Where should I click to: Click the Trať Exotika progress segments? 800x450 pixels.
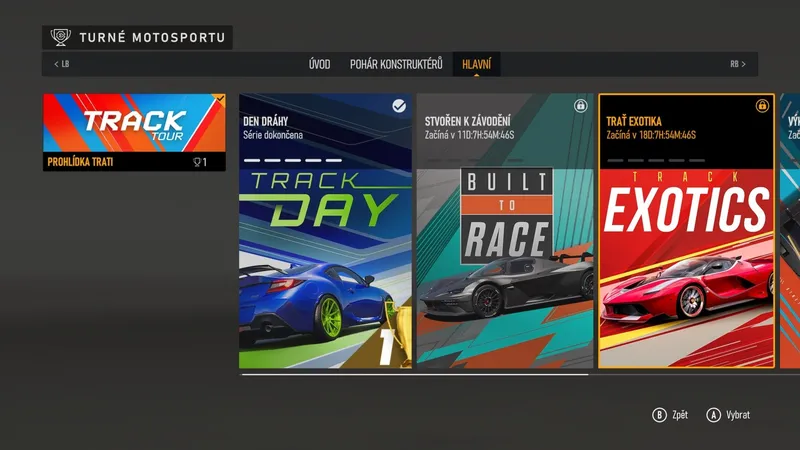(656, 160)
